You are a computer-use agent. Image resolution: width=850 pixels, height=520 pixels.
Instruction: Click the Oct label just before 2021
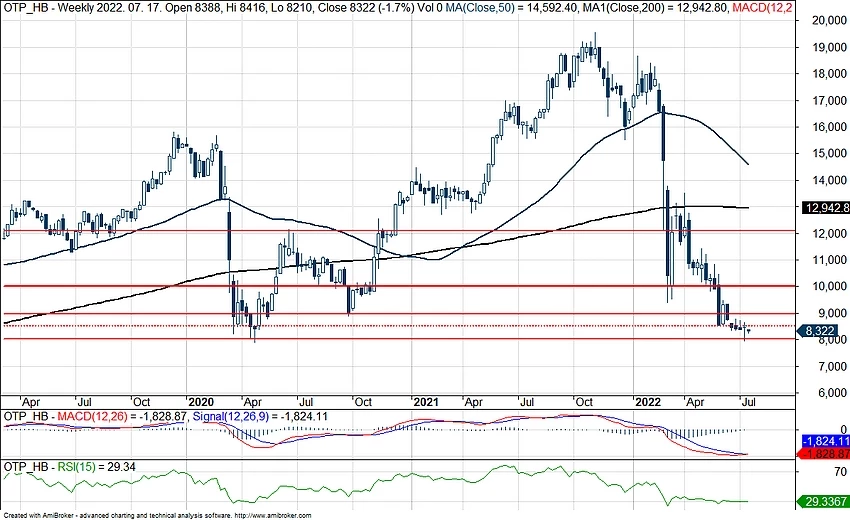click(x=363, y=402)
